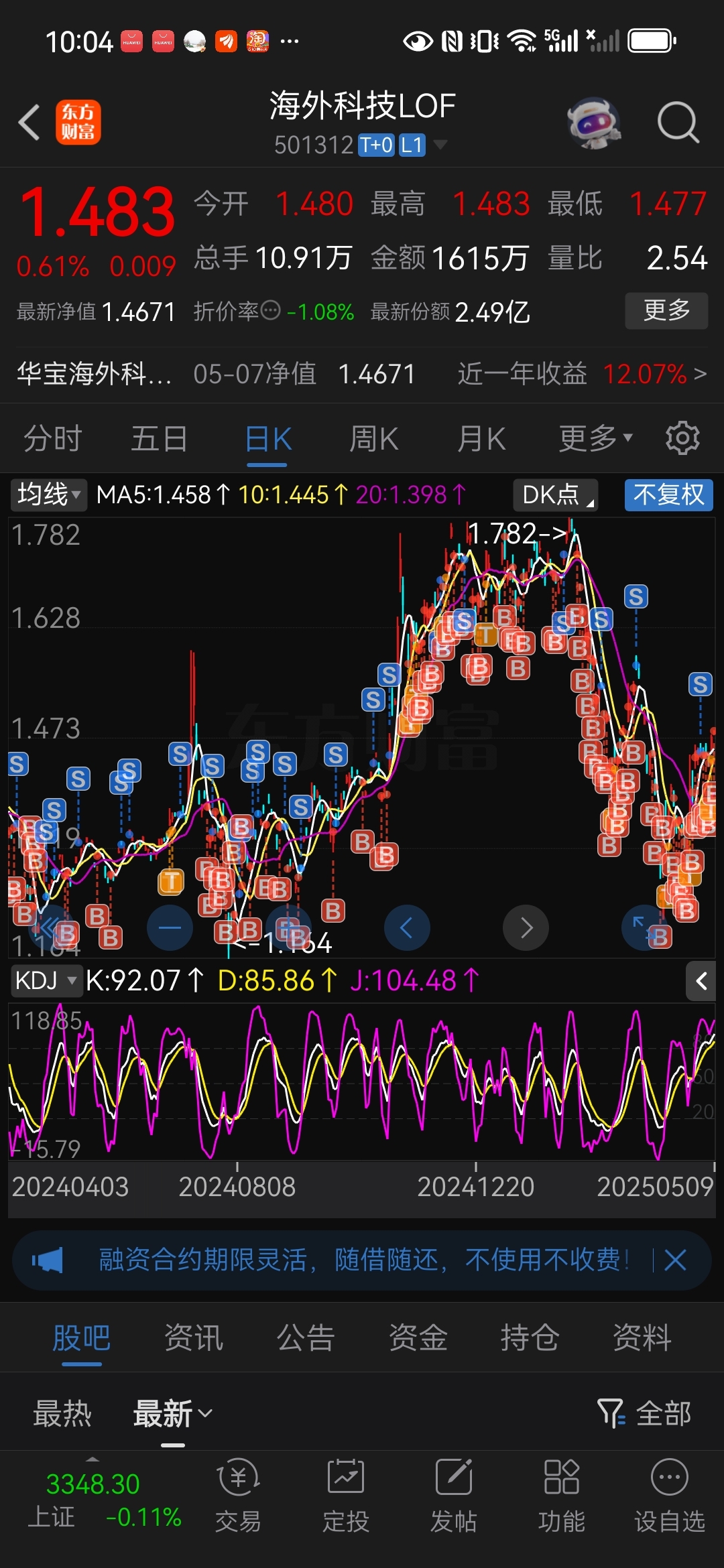Image resolution: width=724 pixels, height=1568 pixels.
Task: Open the 更多 quote details button
Action: click(x=666, y=310)
